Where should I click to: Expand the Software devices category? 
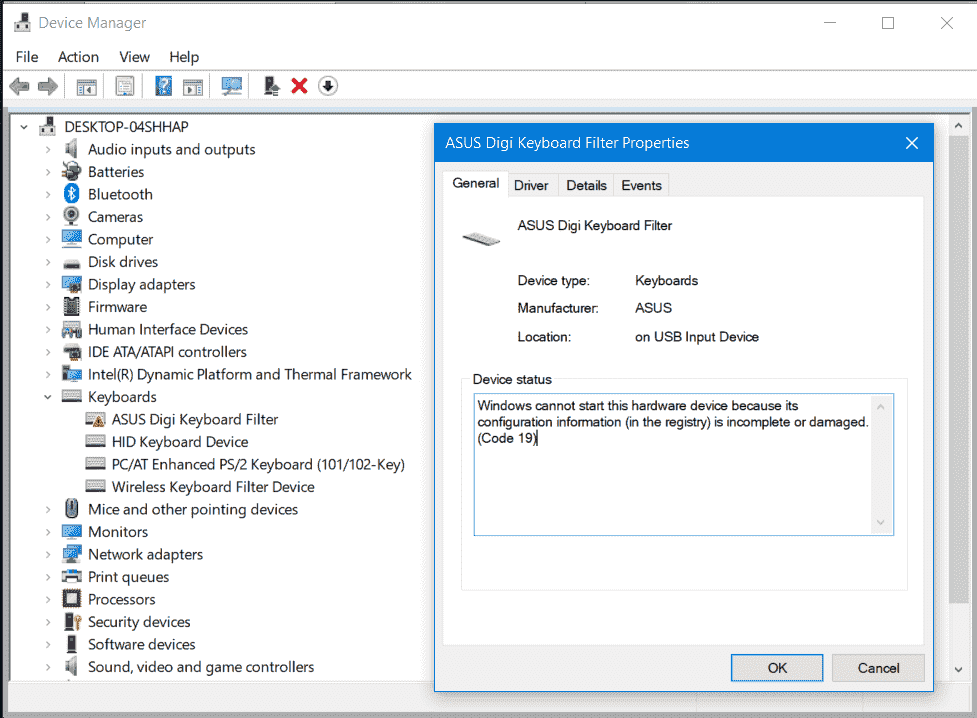[48, 644]
